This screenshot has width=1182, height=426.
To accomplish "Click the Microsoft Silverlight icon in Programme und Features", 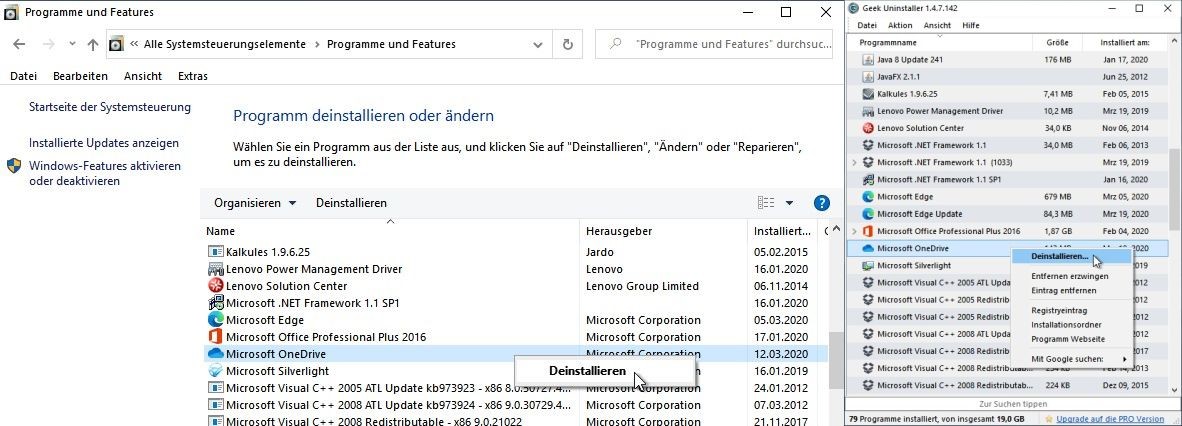I will click(x=216, y=371).
